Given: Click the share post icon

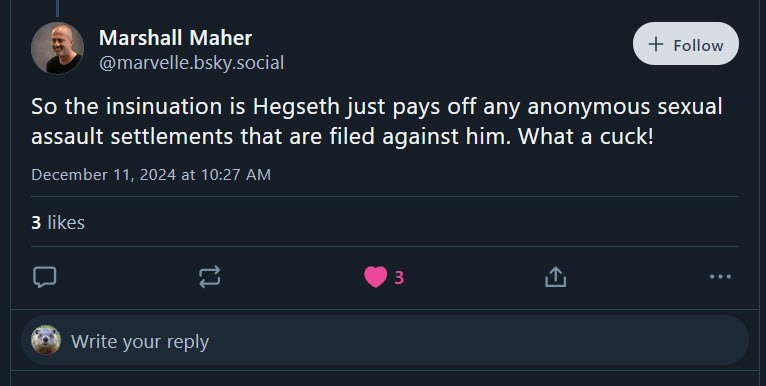Looking at the screenshot, I should [x=555, y=277].
